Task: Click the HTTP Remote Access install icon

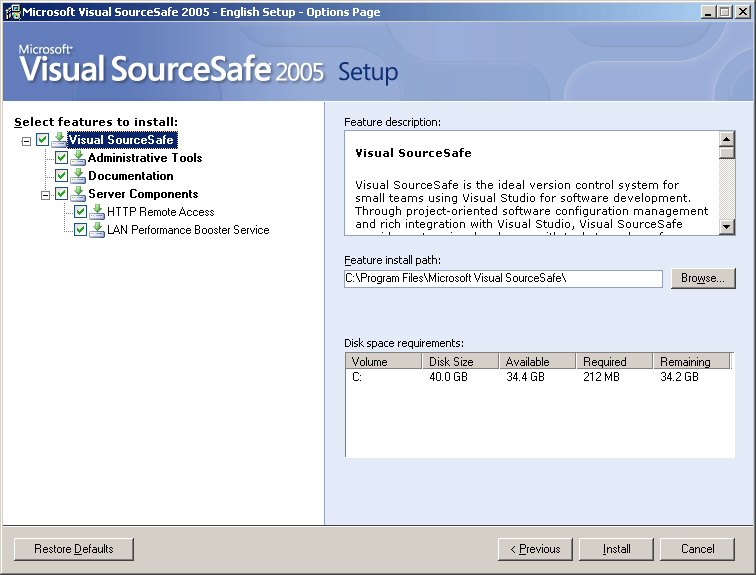Action: tap(97, 212)
